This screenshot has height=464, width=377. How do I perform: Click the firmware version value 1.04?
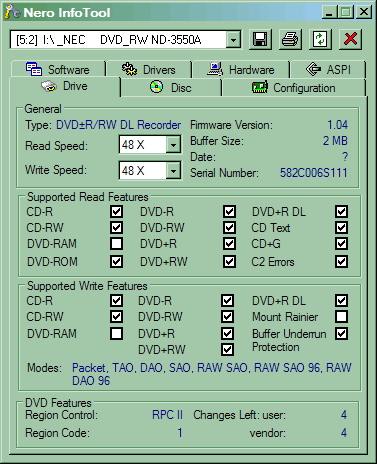coord(337,125)
